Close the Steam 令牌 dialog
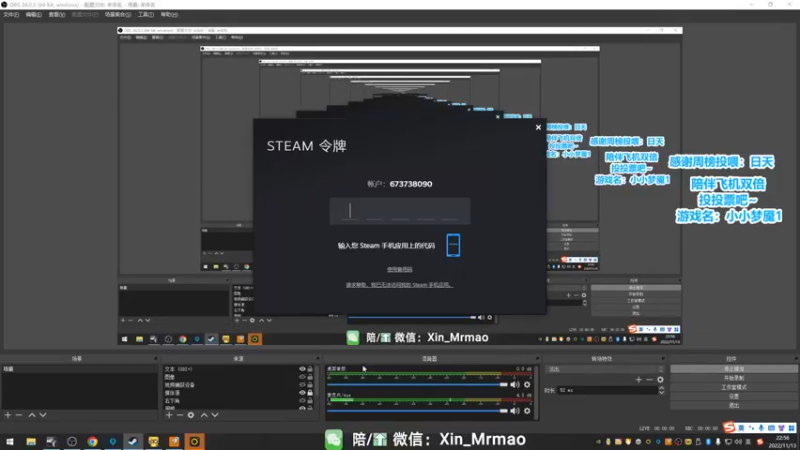Viewport: 800px width, 450px height. 538,128
